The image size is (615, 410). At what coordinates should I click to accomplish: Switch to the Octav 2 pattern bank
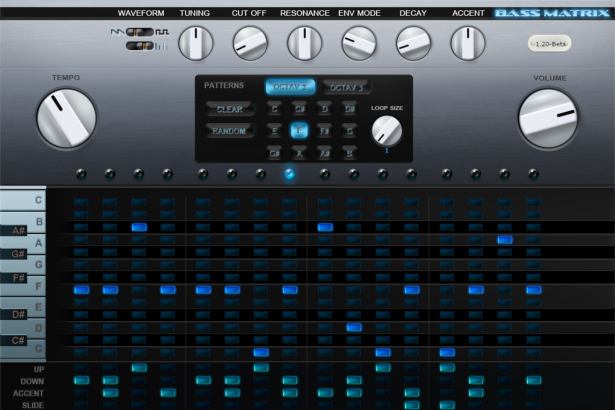(288, 88)
